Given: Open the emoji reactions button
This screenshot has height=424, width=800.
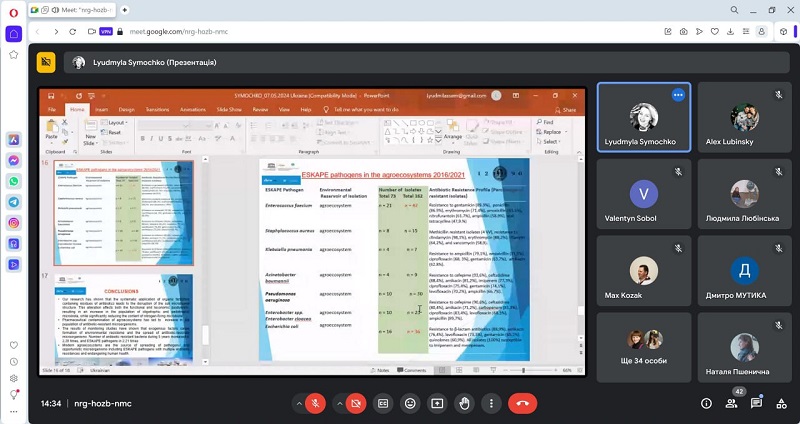Looking at the screenshot, I should pyautogui.click(x=410, y=404).
